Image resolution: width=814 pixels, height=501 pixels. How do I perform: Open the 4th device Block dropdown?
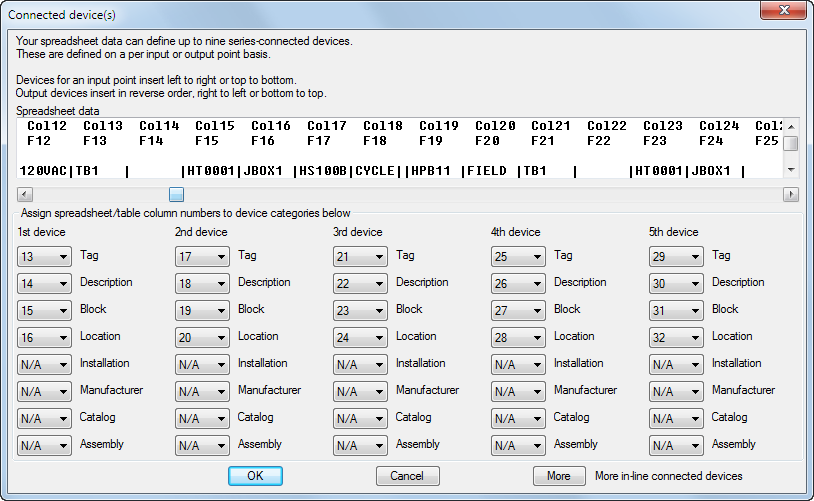[518, 310]
